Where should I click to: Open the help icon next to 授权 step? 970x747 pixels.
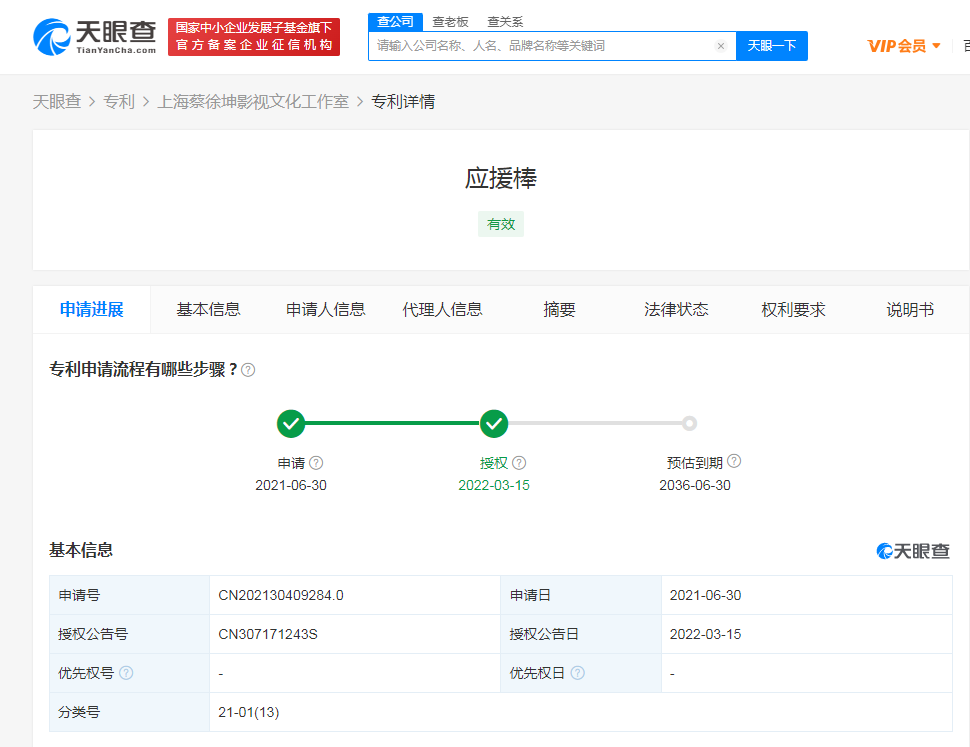coord(519,463)
